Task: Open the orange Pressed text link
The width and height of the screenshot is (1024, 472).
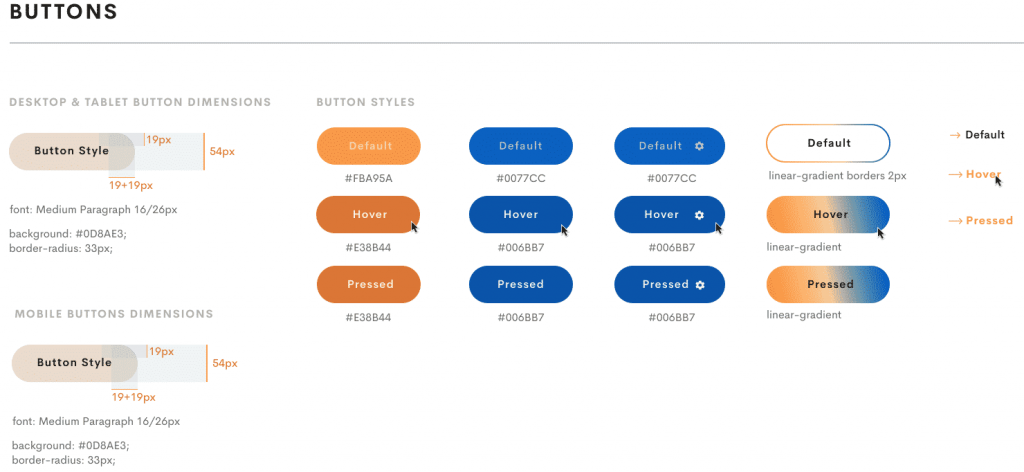Action: pyautogui.click(x=989, y=221)
